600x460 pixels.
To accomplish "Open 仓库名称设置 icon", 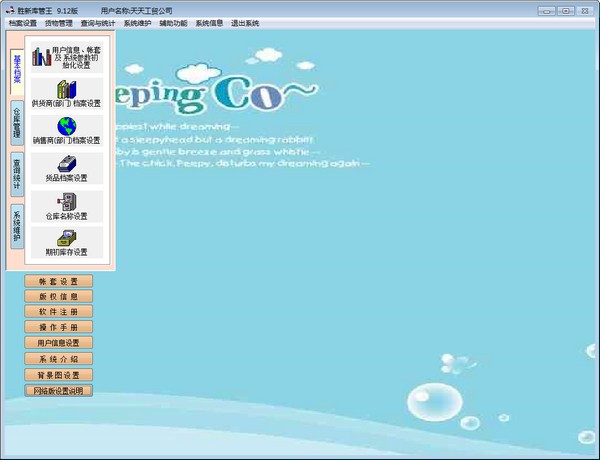I will click(67, 201).
